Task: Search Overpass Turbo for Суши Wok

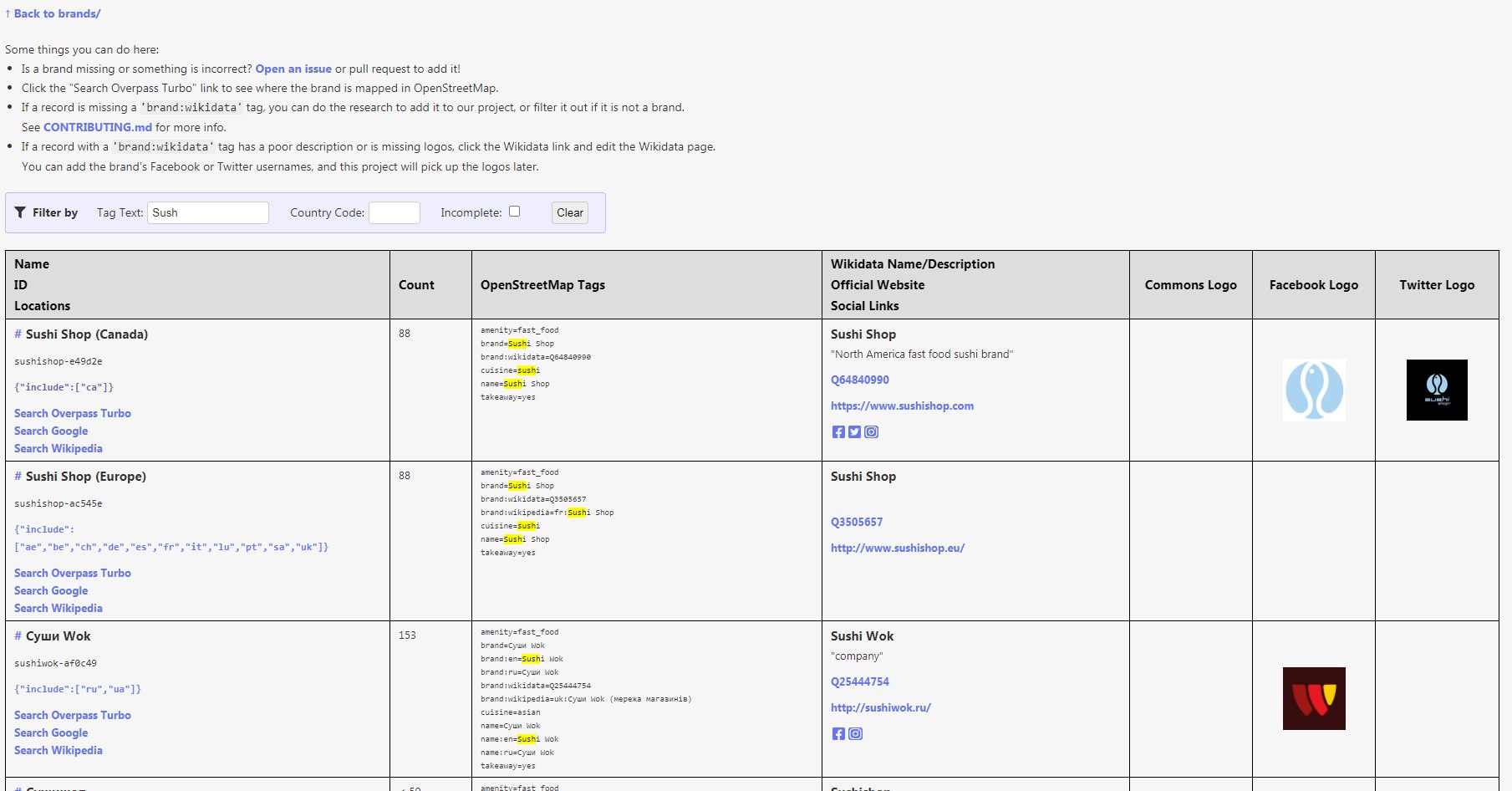Action: pyautogui.click(x=73, y=715)
